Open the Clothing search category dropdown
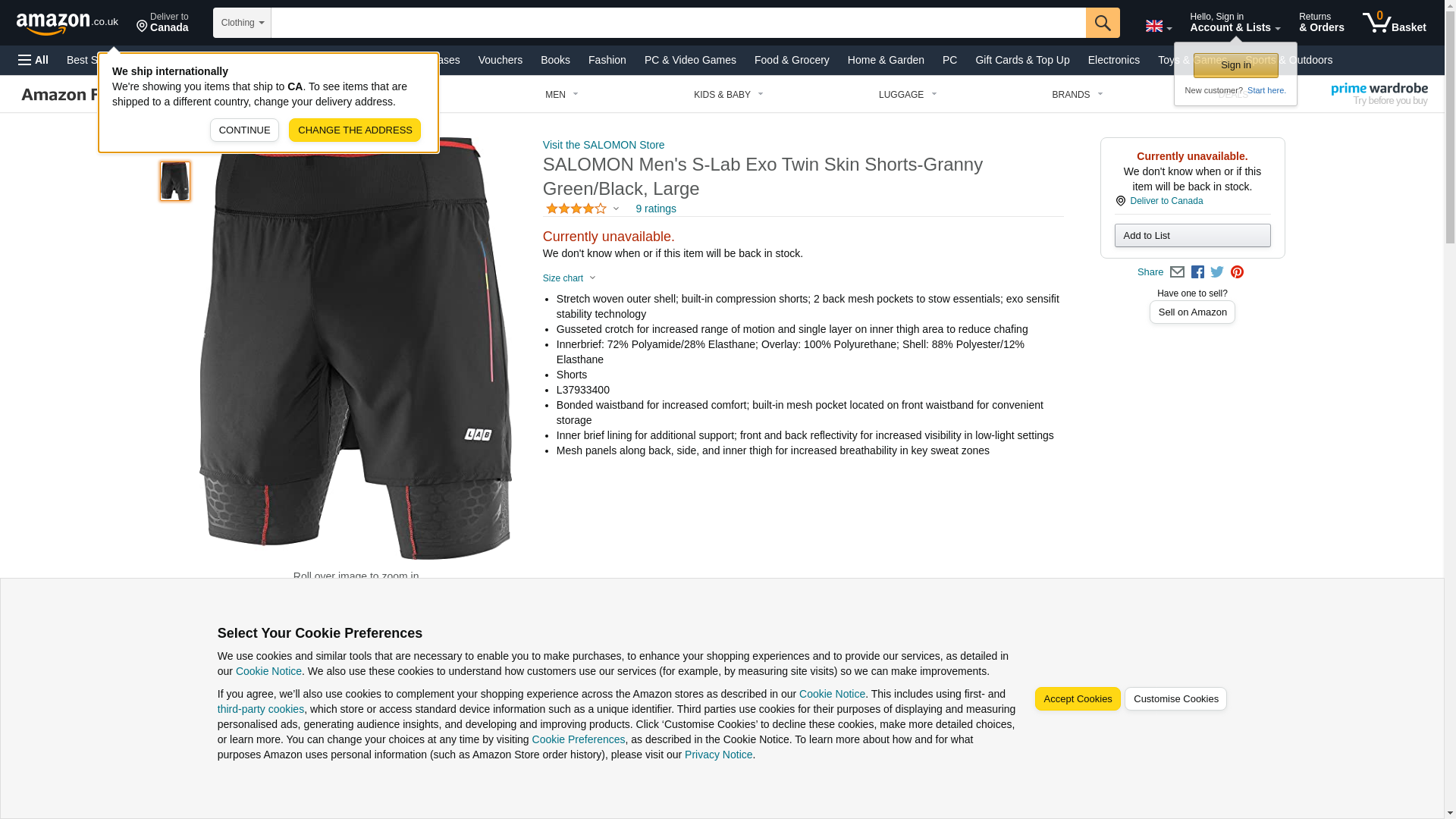Viewport: 1456px width, 819px height. pos(242,23)
